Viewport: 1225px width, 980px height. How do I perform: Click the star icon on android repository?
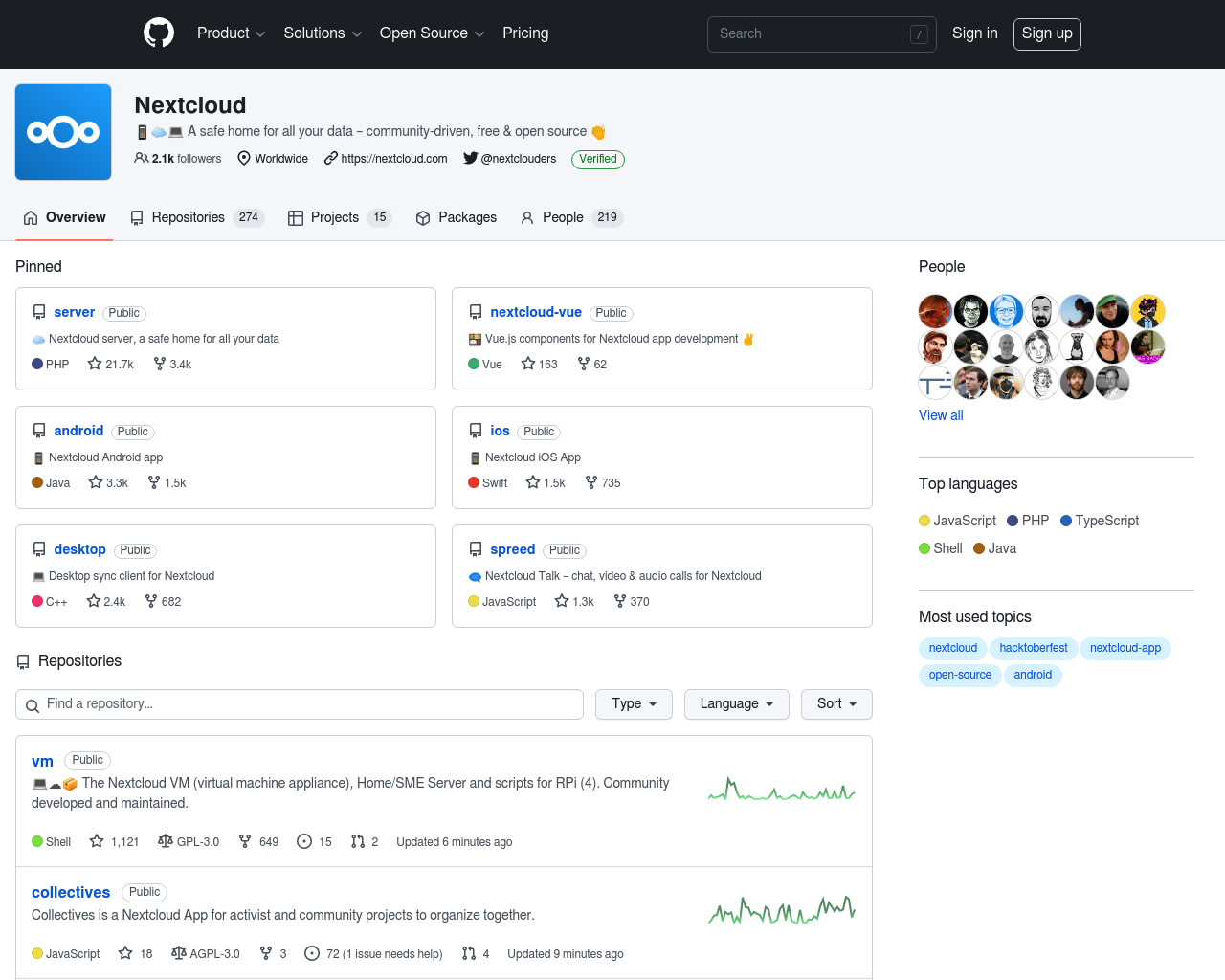pyautogui.click(x=96, y=482)
